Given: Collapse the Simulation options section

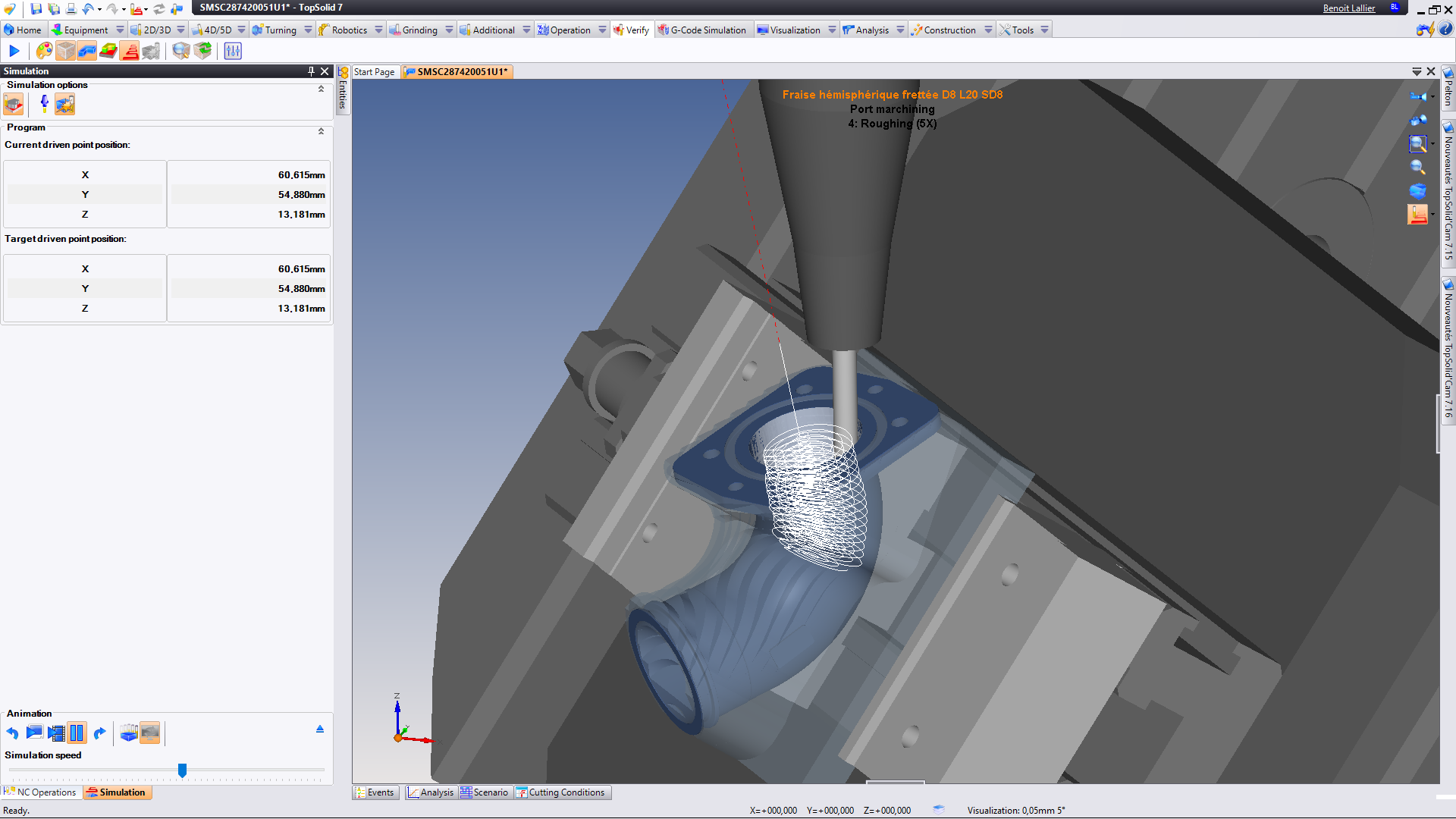Looking at the screenshot, I should [321, 89].
